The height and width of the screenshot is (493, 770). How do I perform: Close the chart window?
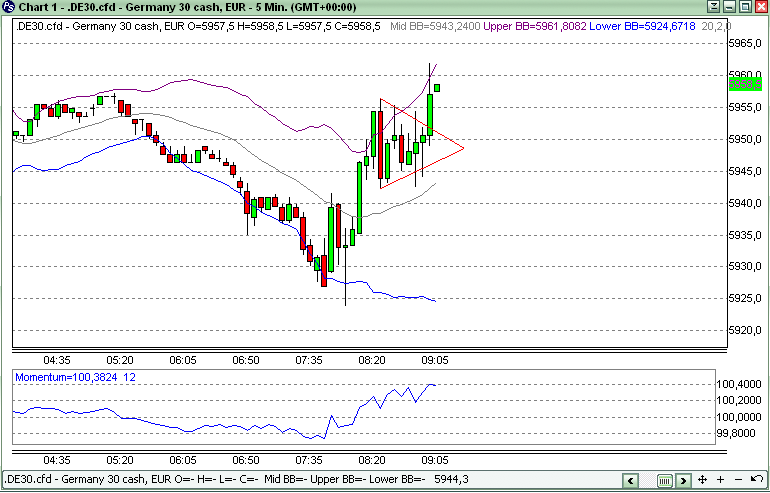pyautogui.click(x=761, y=7)
